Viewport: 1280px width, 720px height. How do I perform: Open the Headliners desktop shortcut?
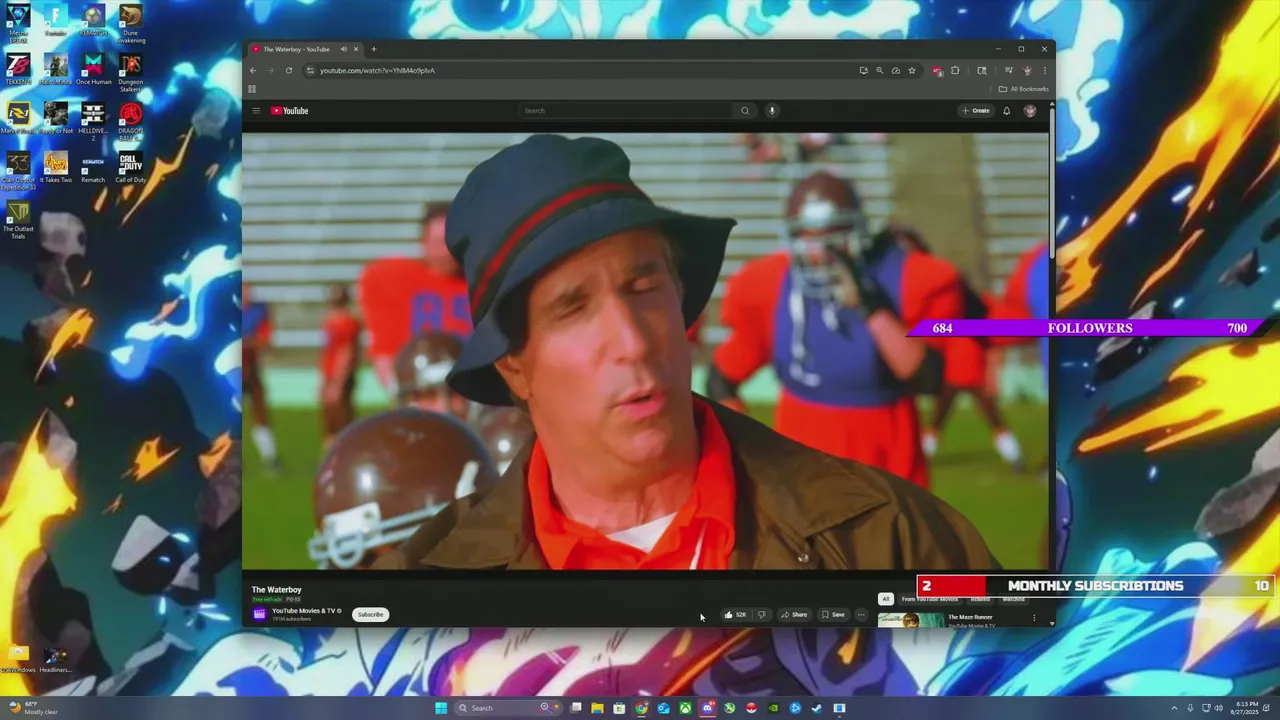coord(55,660)
